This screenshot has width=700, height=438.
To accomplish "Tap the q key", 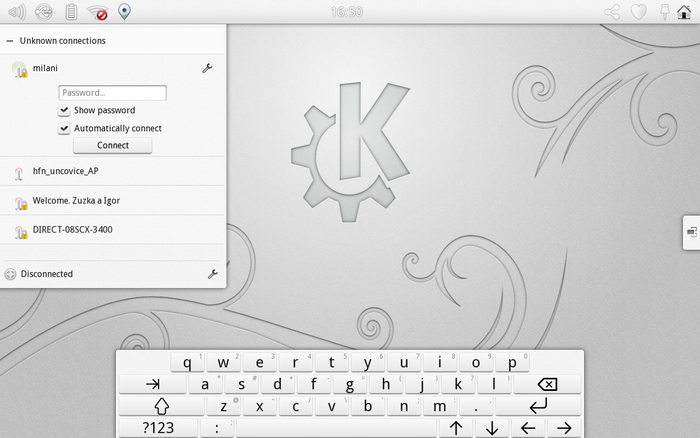I will click(188, 362).
